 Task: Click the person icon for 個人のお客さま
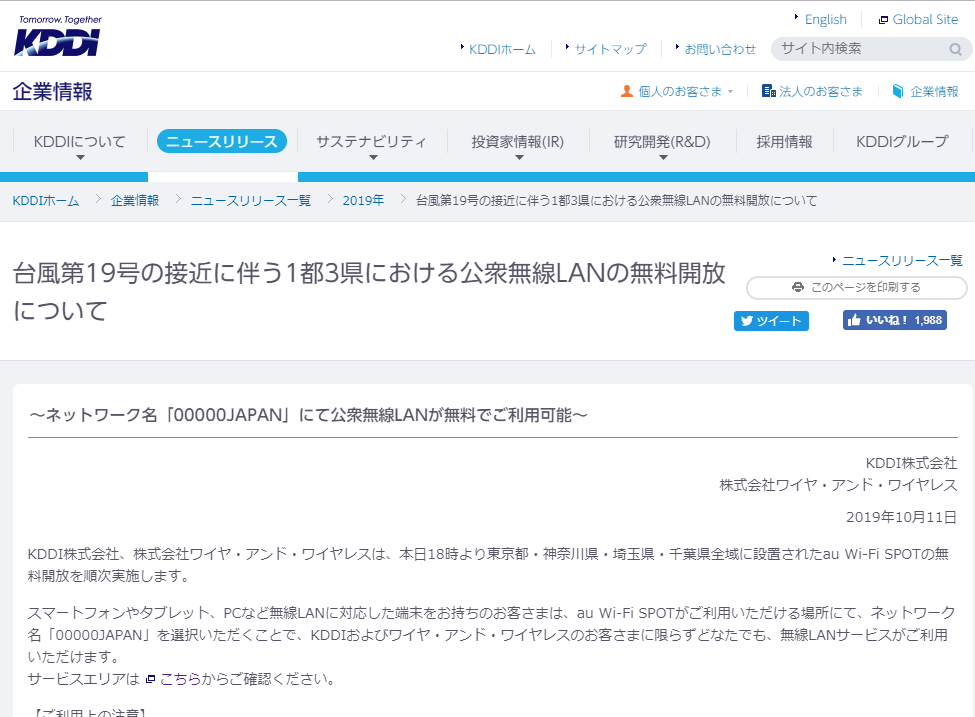(627, 91)
